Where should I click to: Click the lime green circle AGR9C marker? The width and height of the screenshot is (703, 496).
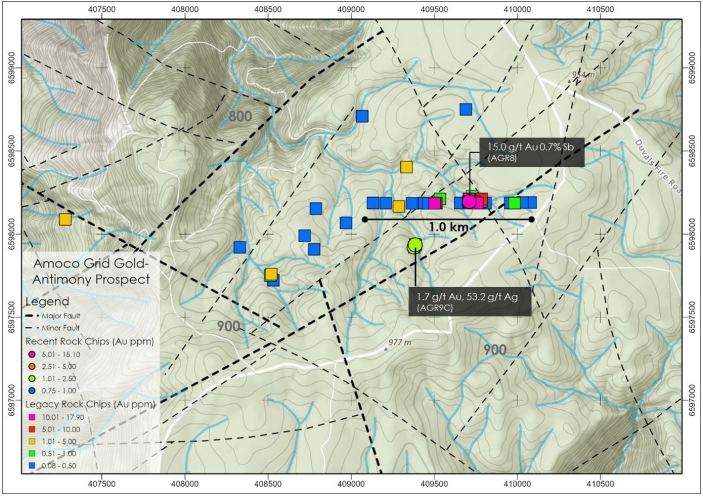point(416,244)
